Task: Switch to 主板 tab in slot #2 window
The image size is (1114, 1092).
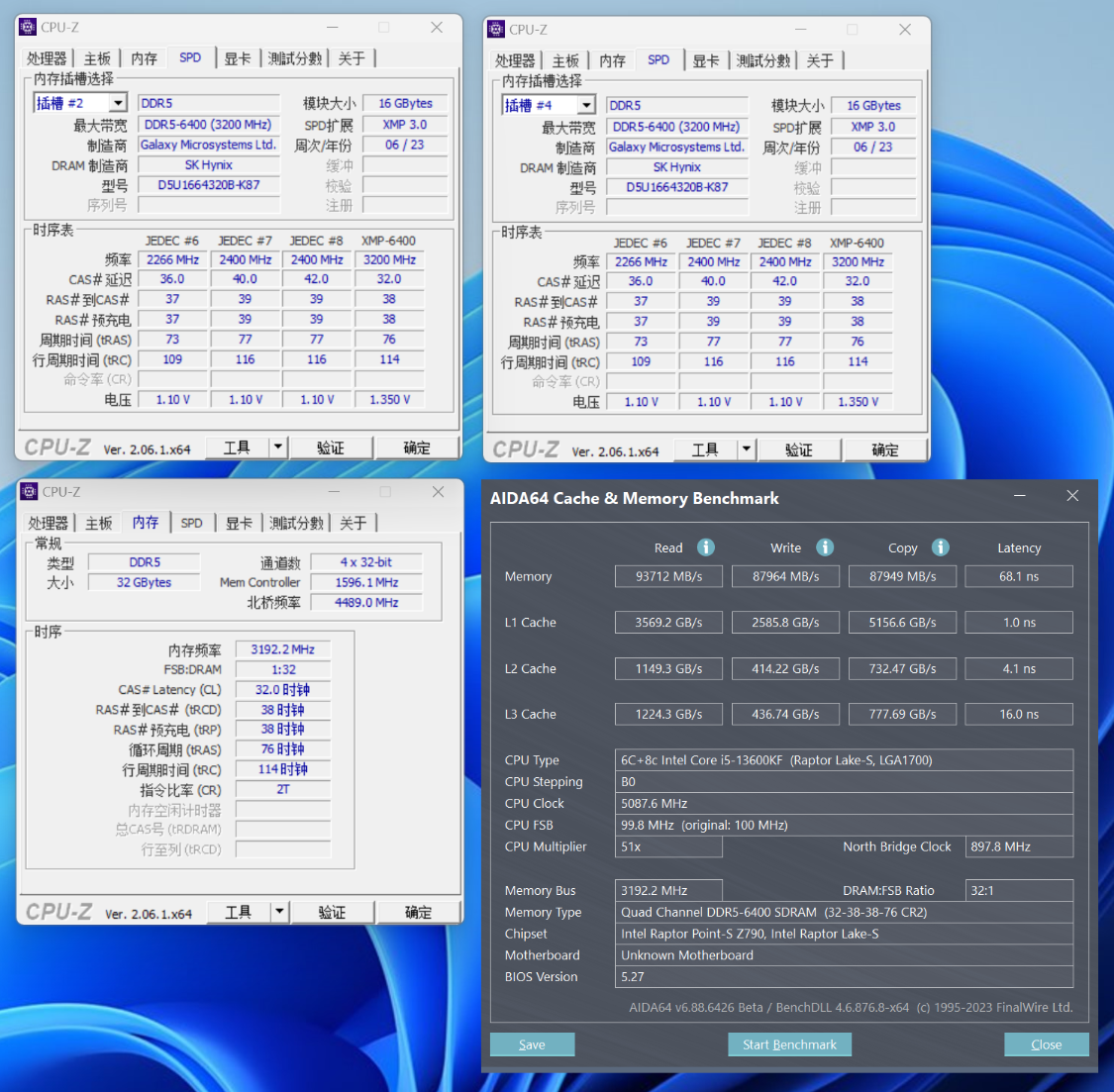Action: 97,58
